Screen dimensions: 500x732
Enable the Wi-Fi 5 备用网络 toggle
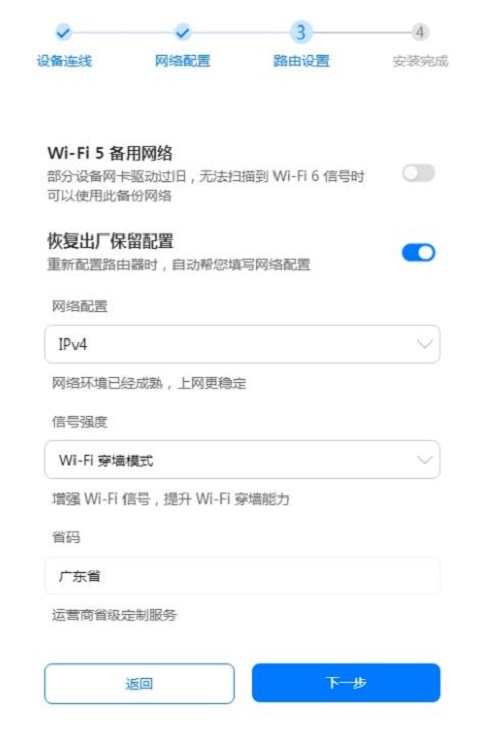tap(418, 173)
